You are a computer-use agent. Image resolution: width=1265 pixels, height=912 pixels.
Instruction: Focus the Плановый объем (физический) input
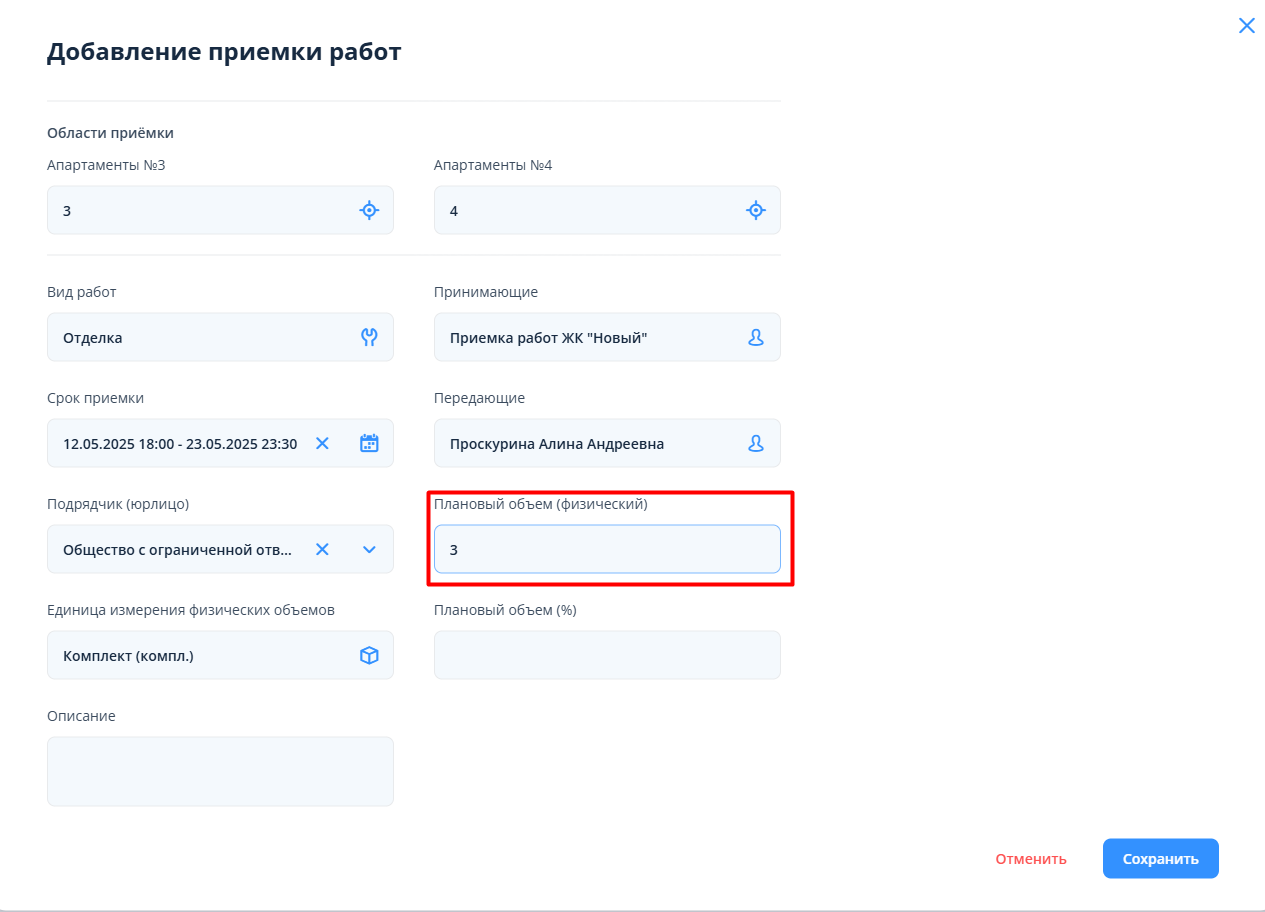tap(607, 549)
